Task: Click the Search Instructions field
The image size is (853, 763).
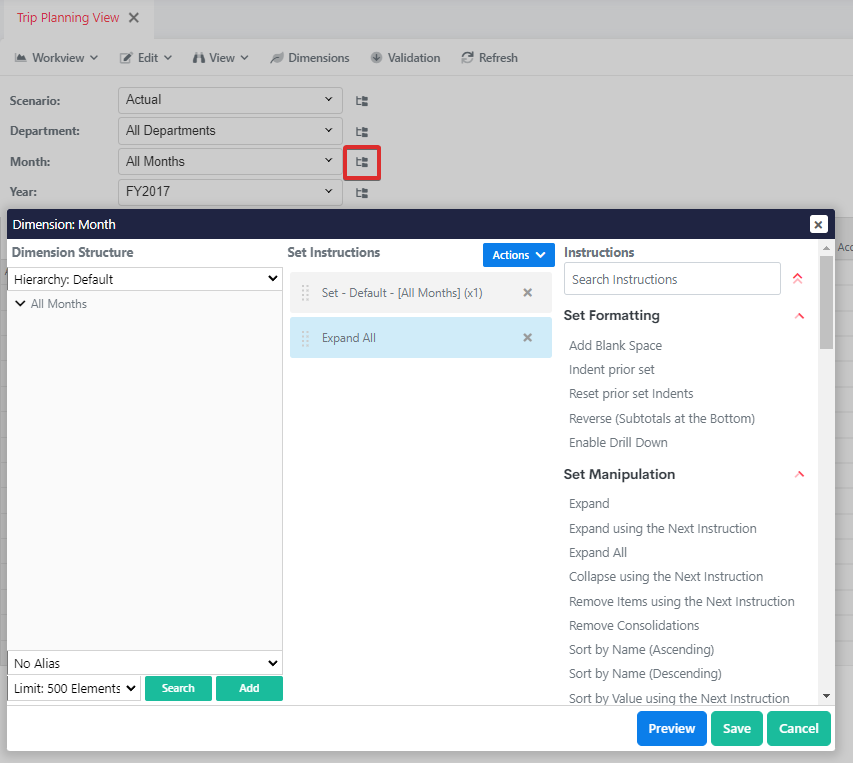Action: pos(672,279)
